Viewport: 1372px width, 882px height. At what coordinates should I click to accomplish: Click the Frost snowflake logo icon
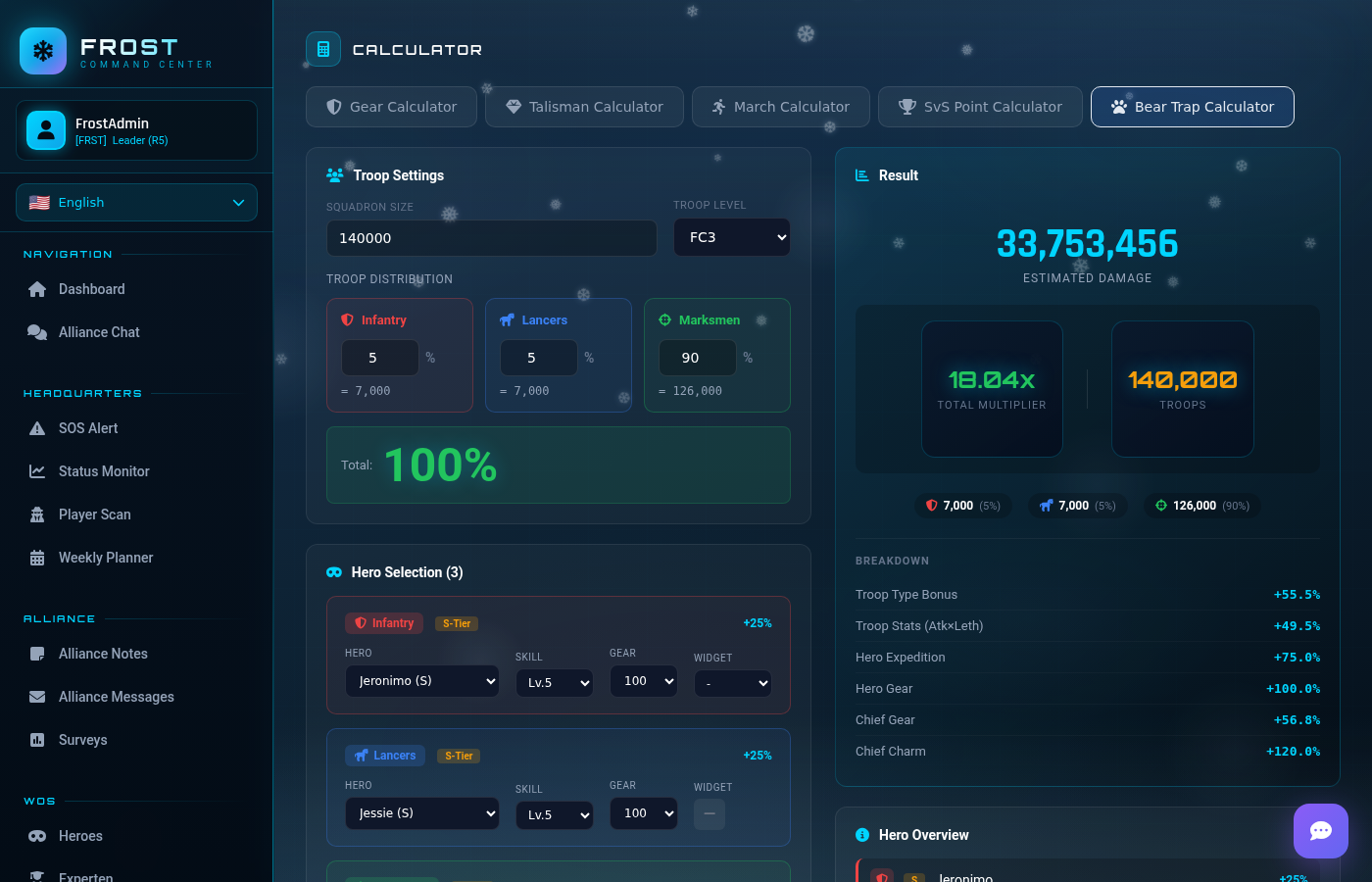click(43, 51)
